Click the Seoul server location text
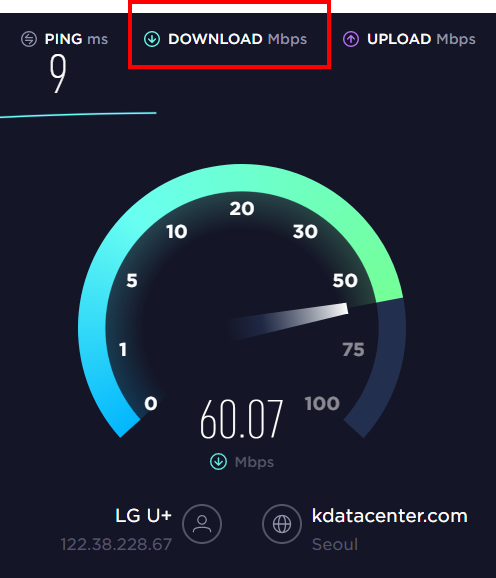 tap(335, 544)
